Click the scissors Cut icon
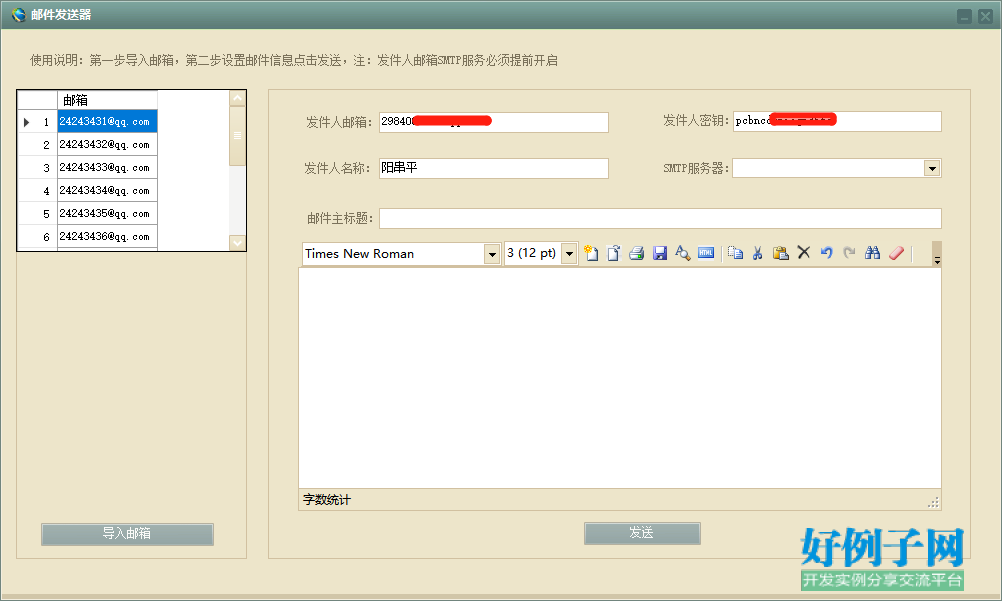The width and height of the screenshot is (1002, 601). point(758,253)
